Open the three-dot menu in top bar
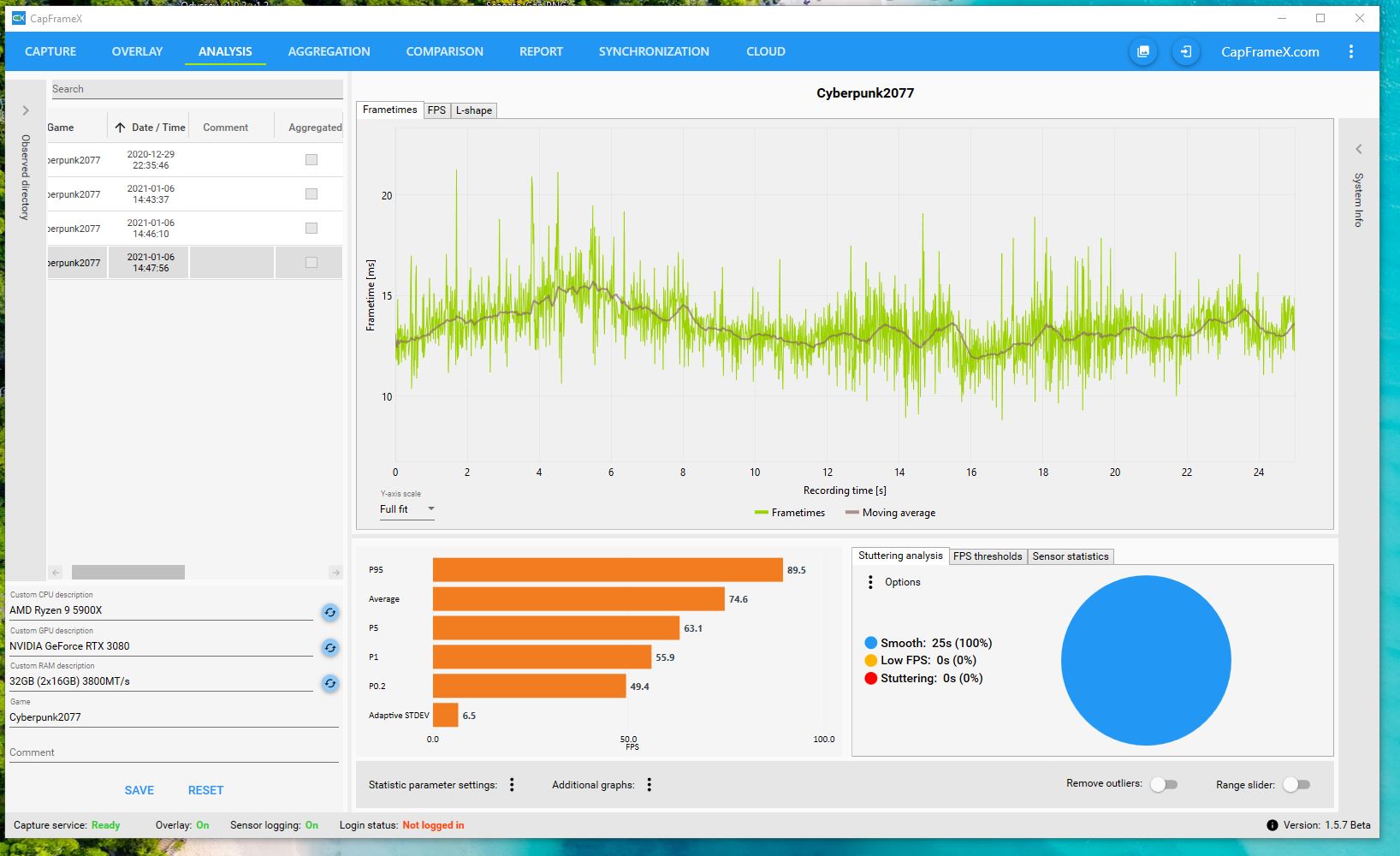1400x856 pixels. tap(1351, 51)
